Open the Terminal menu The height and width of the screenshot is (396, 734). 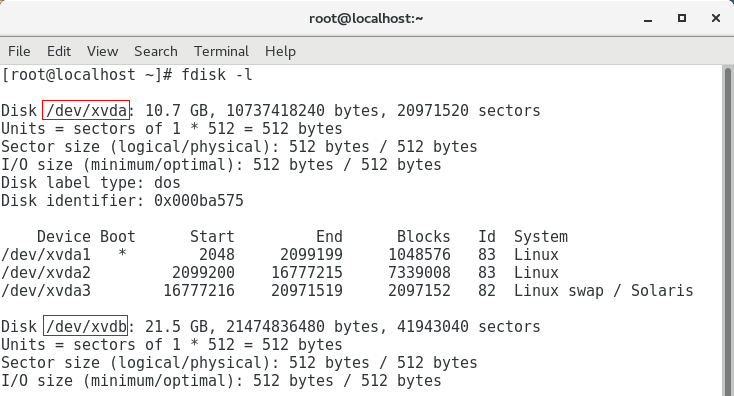(221, 51)
